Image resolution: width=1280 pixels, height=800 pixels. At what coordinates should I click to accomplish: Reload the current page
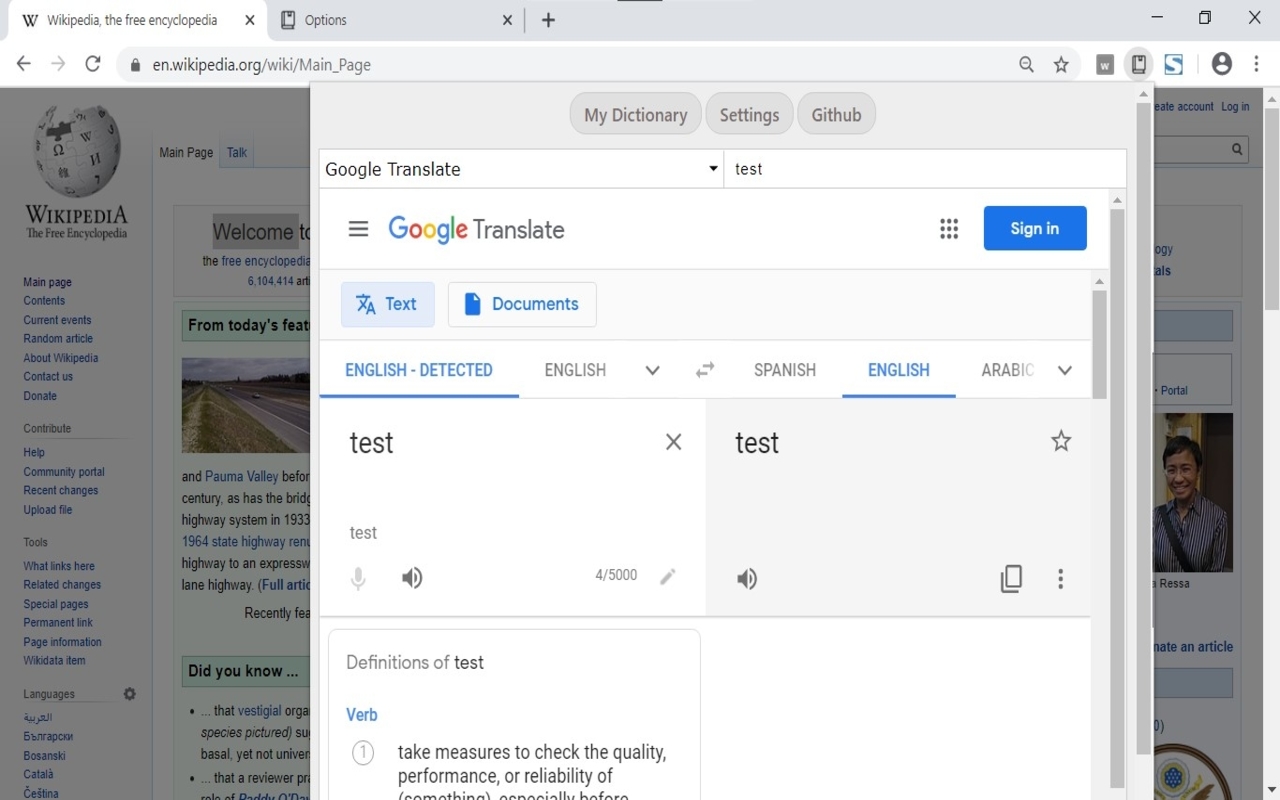(x=93, y=64)
